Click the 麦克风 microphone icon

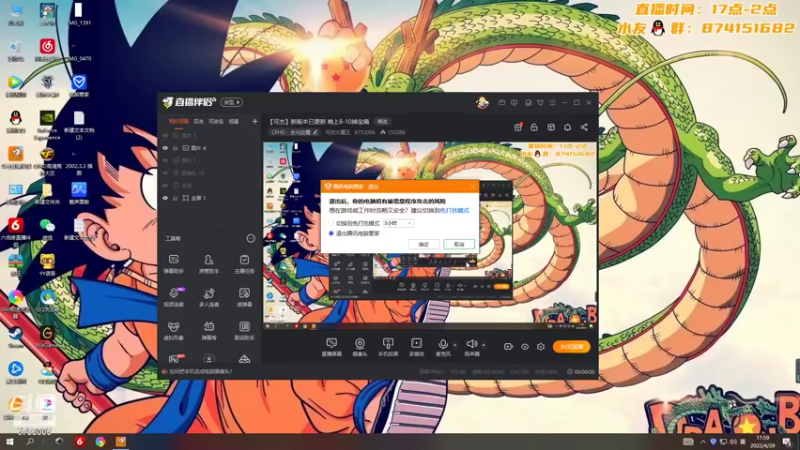[x=443, y=344]
